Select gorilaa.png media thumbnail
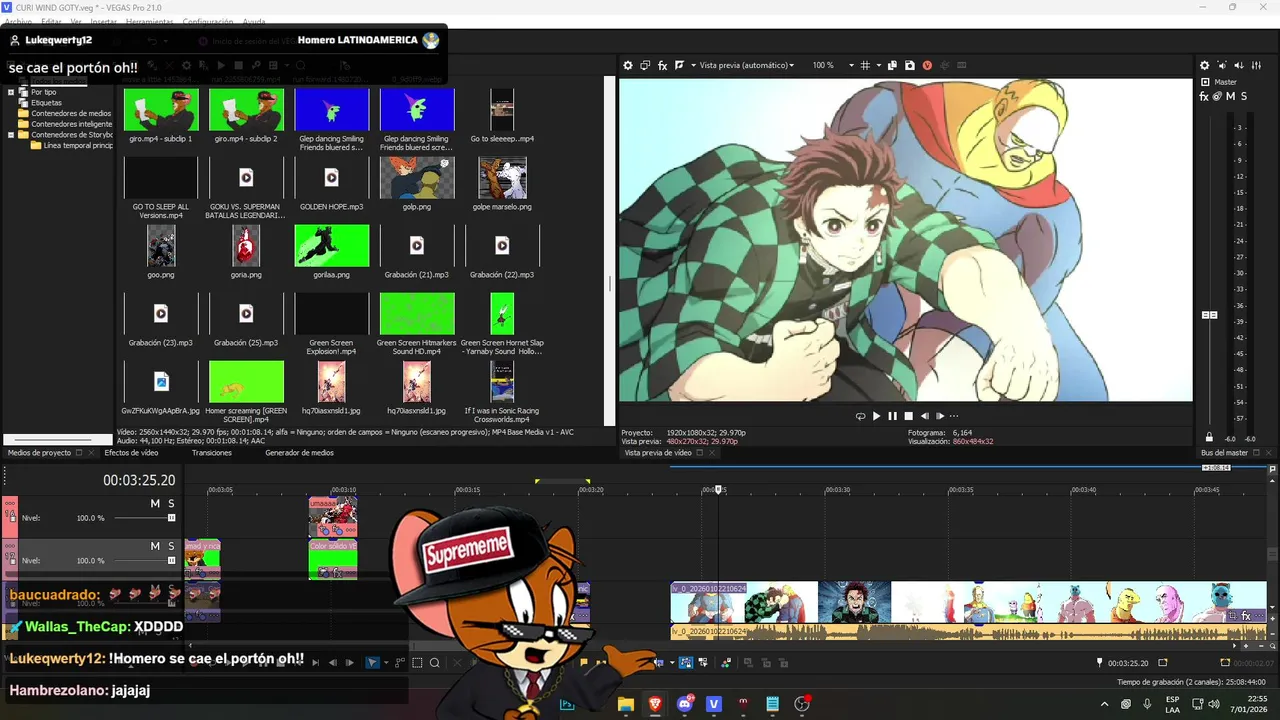 point(332,245)
